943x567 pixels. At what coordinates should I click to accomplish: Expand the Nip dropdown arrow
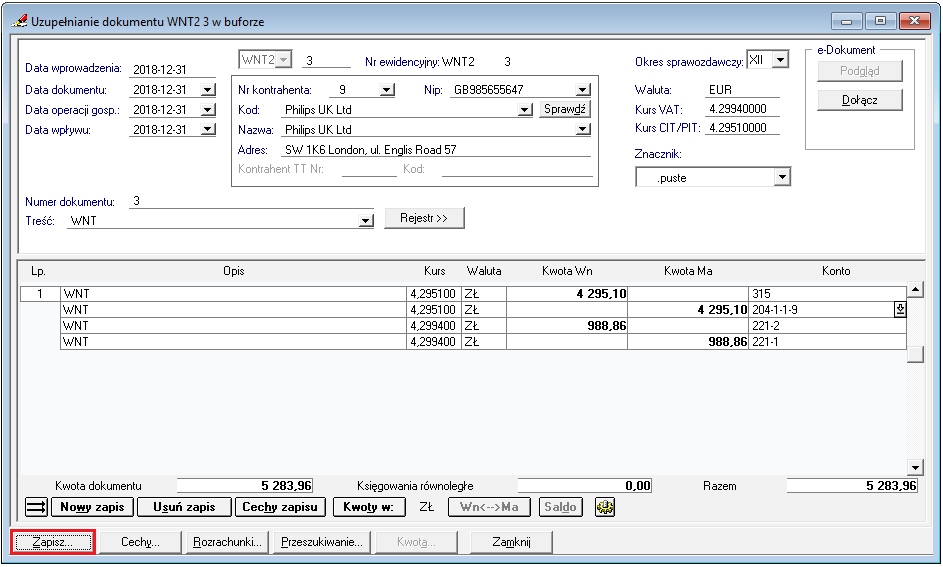tap(583, 90)
